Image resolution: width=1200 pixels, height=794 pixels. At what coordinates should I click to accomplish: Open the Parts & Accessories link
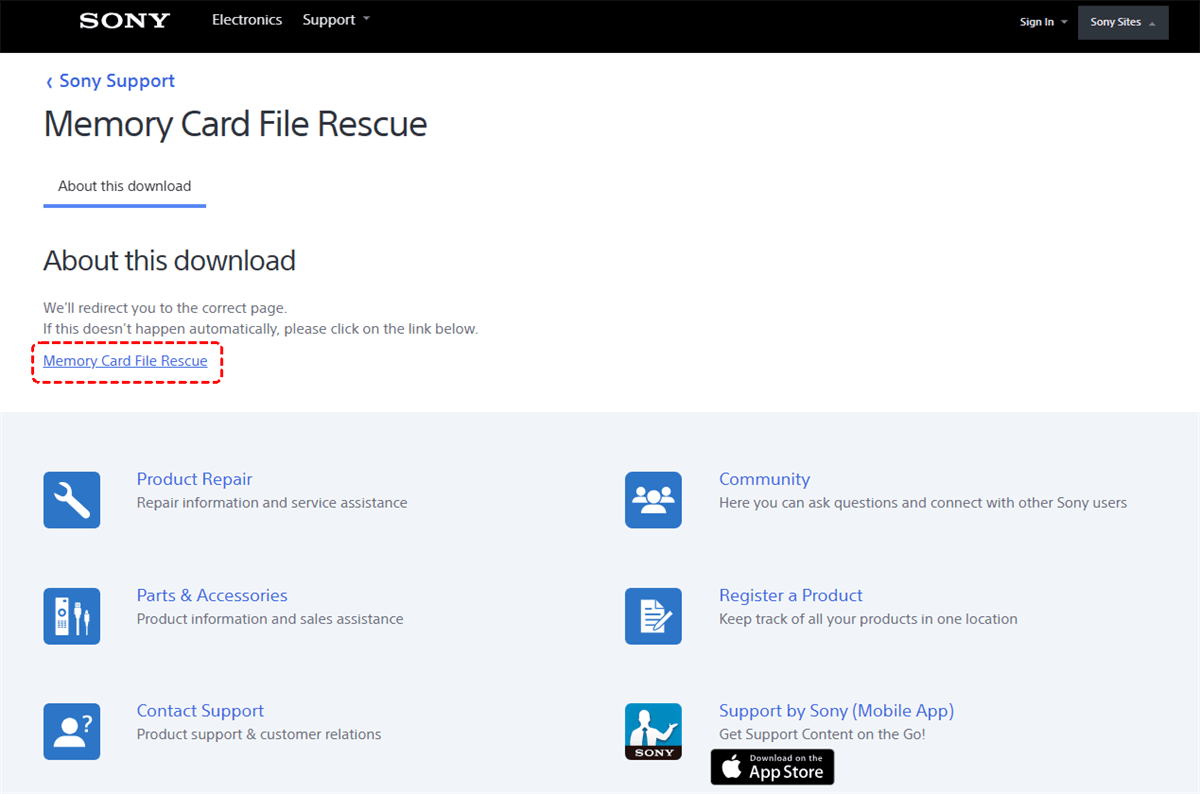pyautogui.click(x=212, y=595)
